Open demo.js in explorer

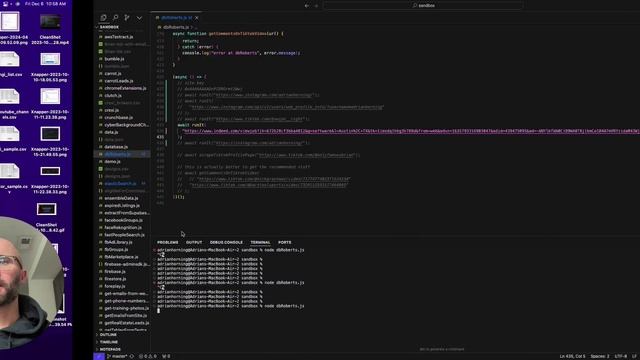click(112, 162)
